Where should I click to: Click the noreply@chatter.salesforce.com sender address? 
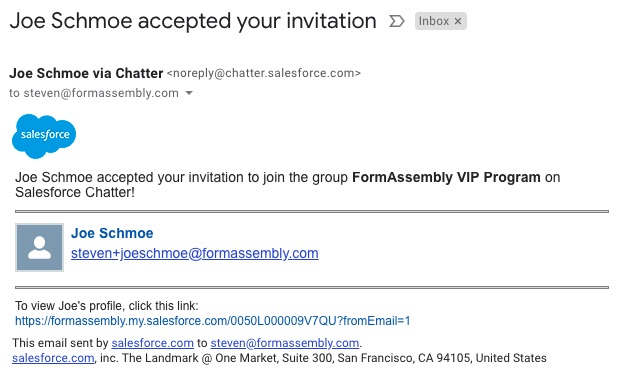[264, 73]
